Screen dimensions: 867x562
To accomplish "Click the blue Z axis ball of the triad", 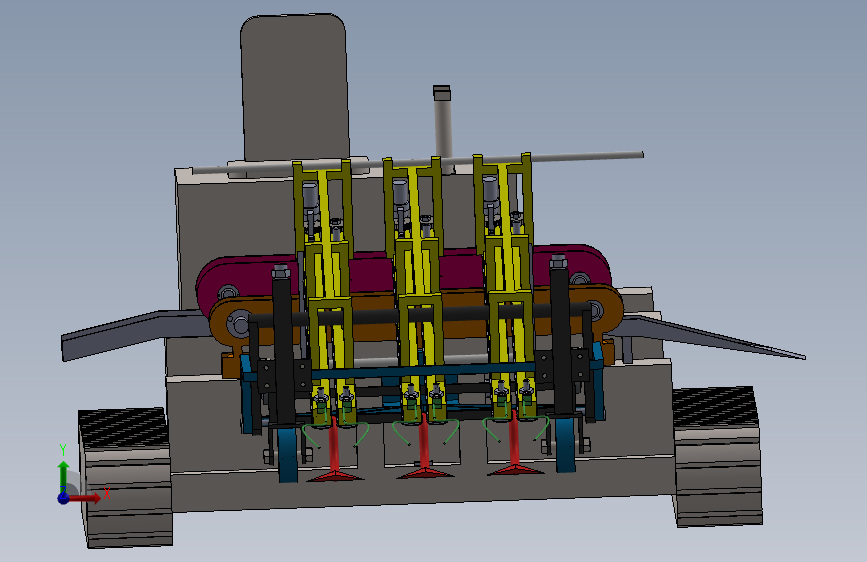I will (63, 498).
